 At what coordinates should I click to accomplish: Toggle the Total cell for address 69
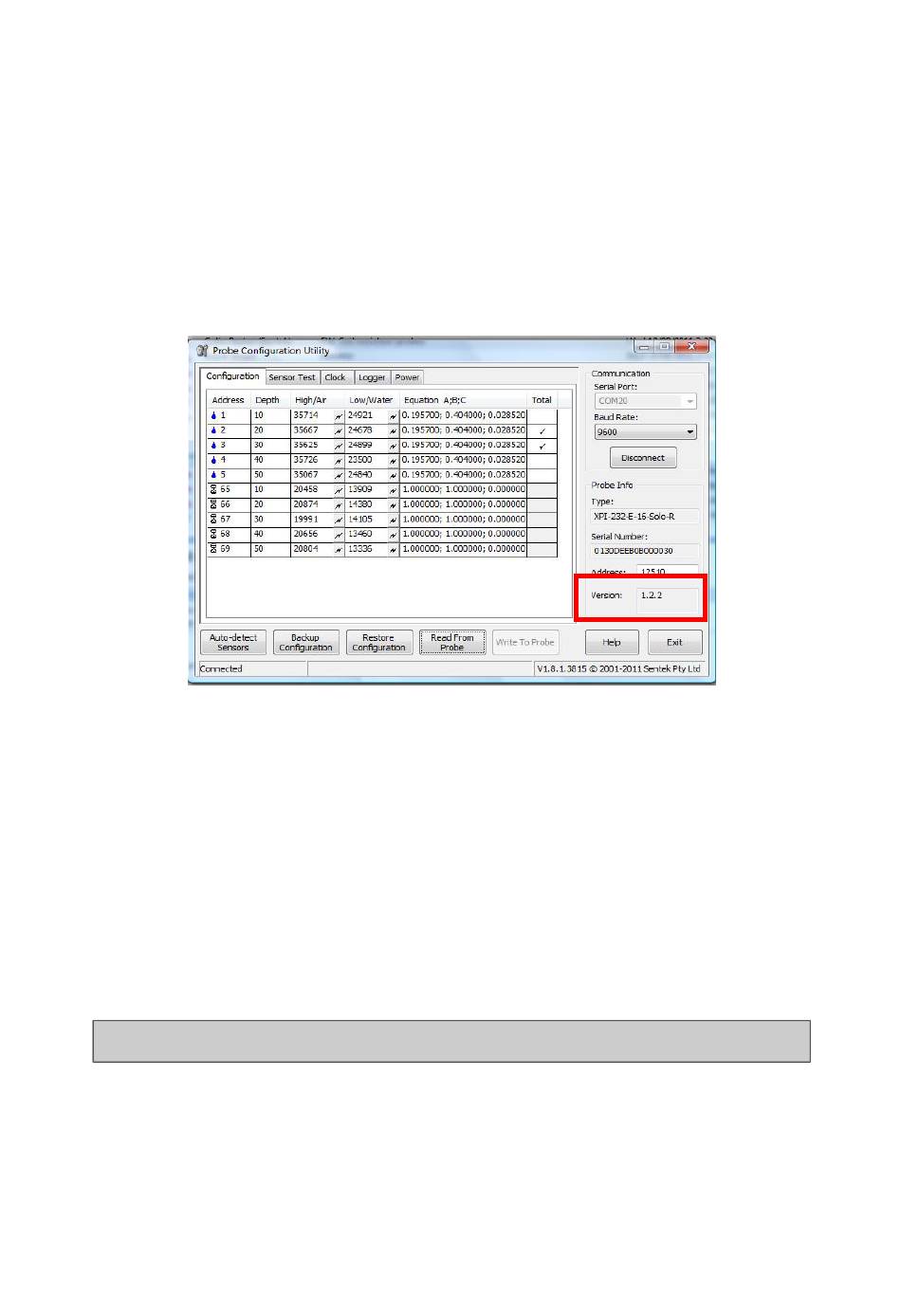(542, 549)
